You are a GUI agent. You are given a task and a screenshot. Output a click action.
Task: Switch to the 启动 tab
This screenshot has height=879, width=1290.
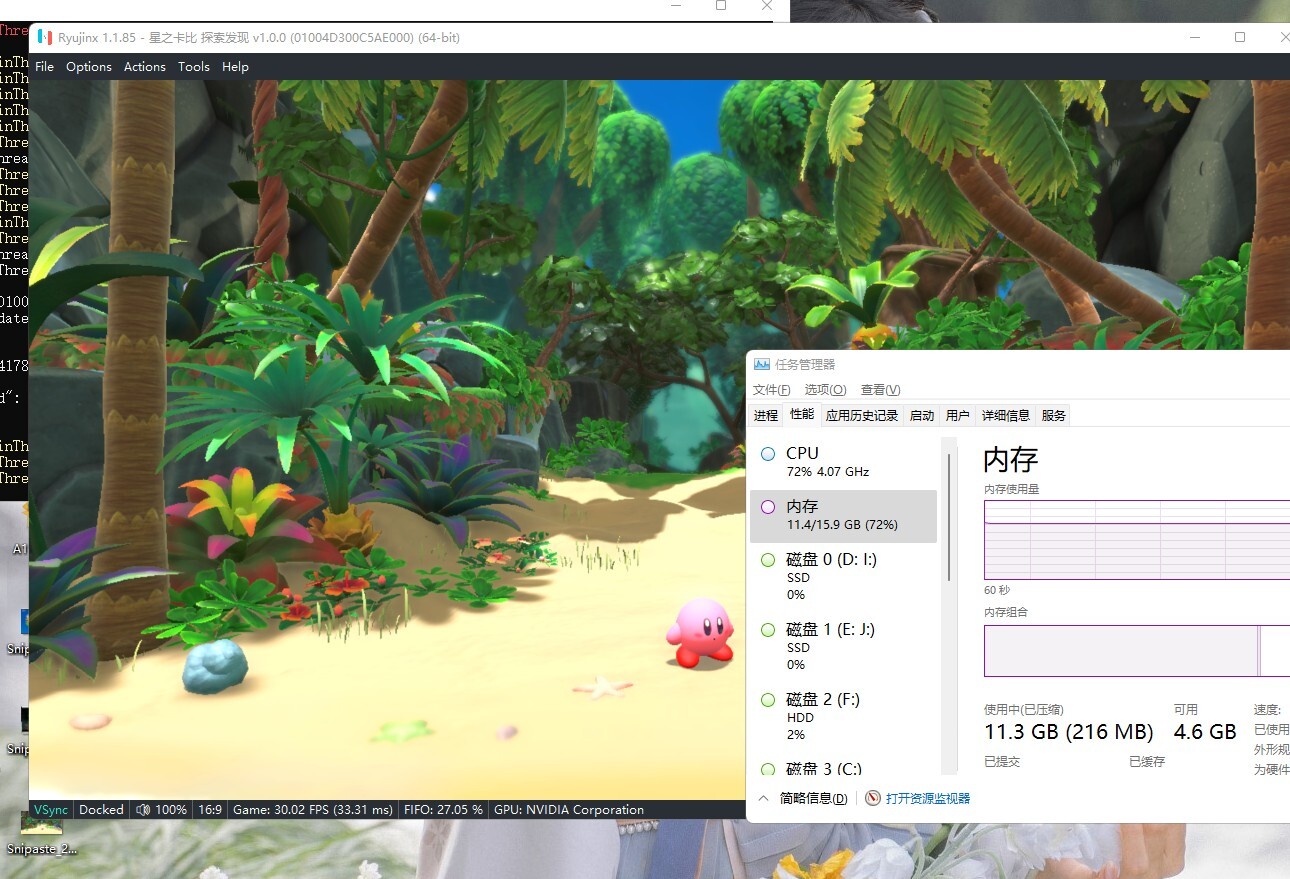click(922, 416)
